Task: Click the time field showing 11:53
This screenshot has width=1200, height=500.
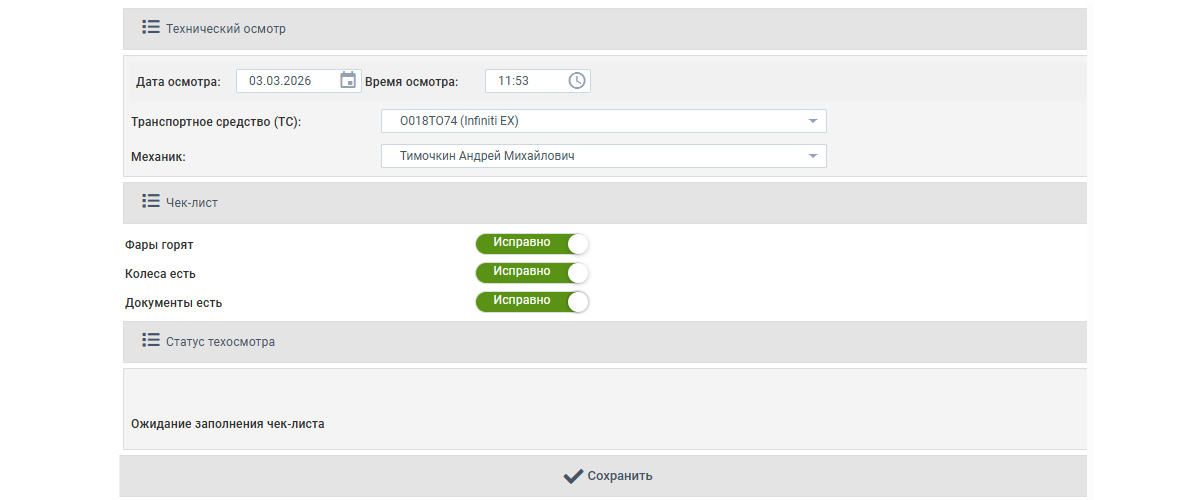Action: tap(524, 81)
